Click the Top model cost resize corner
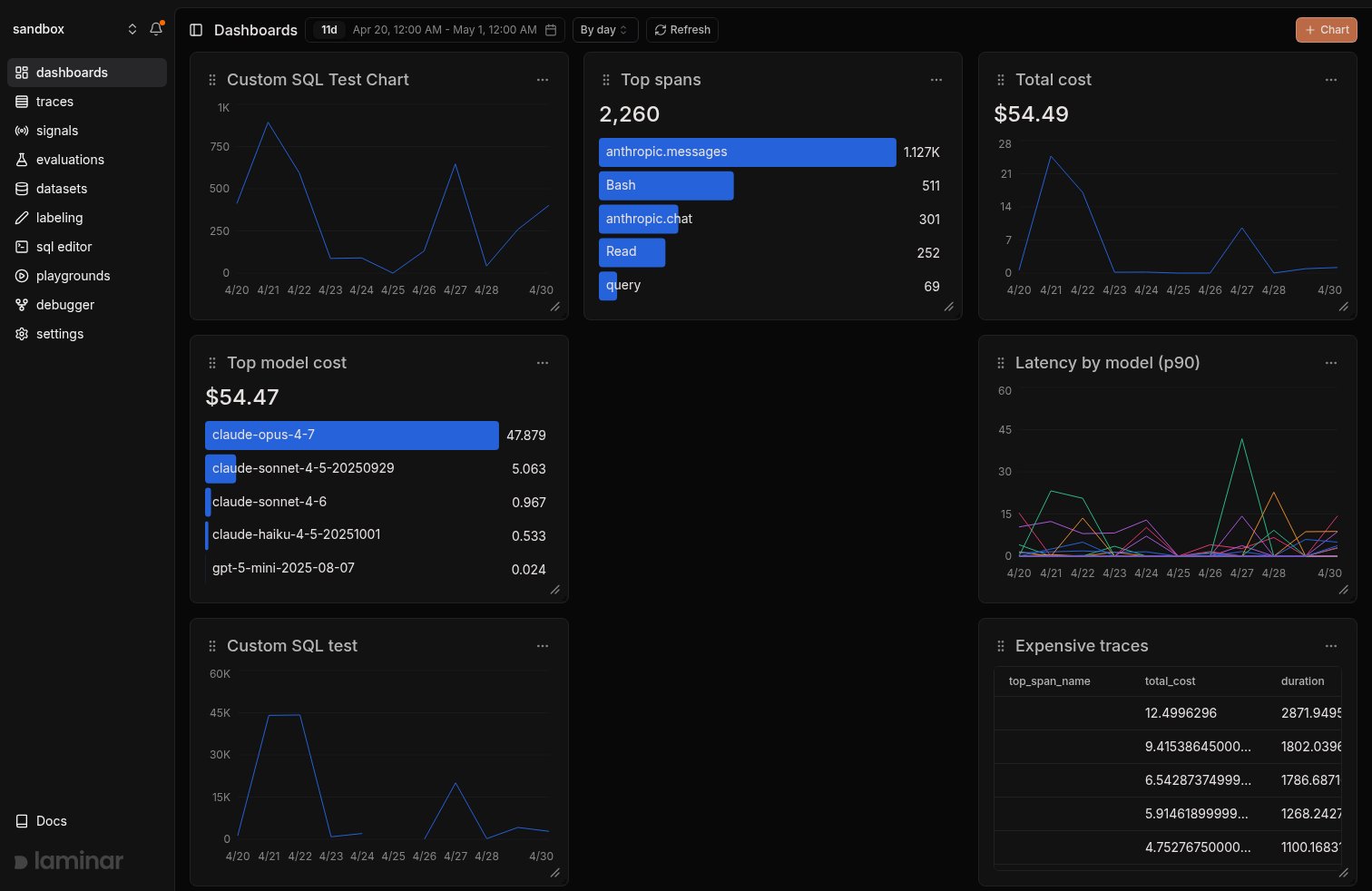The height and width of the screenshot is (891, 1372). tap(555, 590)
